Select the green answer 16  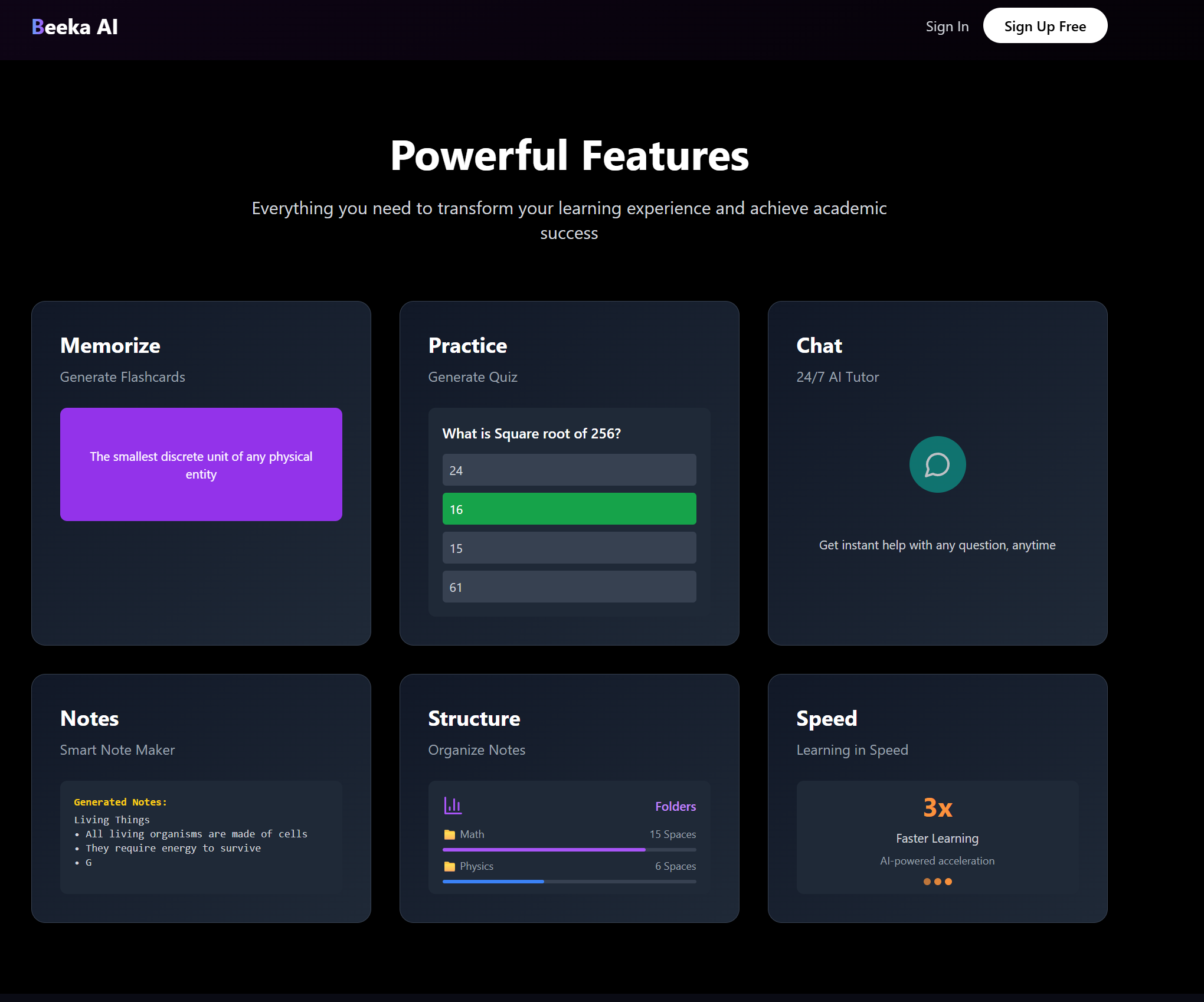pos(569,509)
